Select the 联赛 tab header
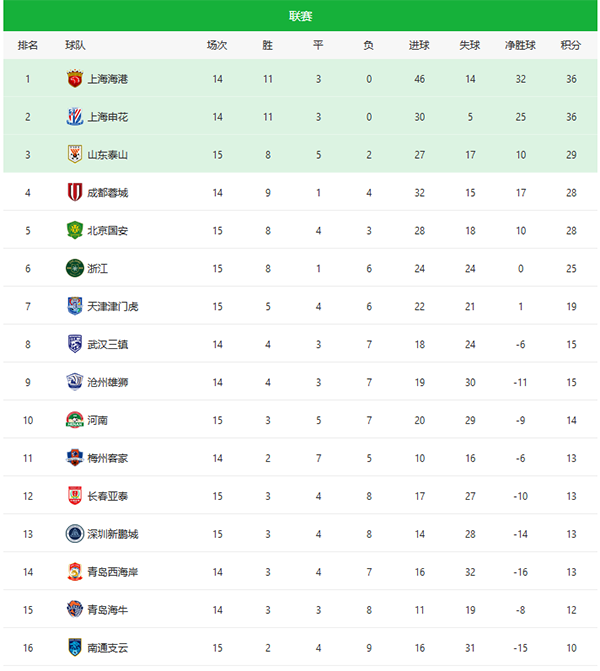The image size is (600, 671). [300, 16]
